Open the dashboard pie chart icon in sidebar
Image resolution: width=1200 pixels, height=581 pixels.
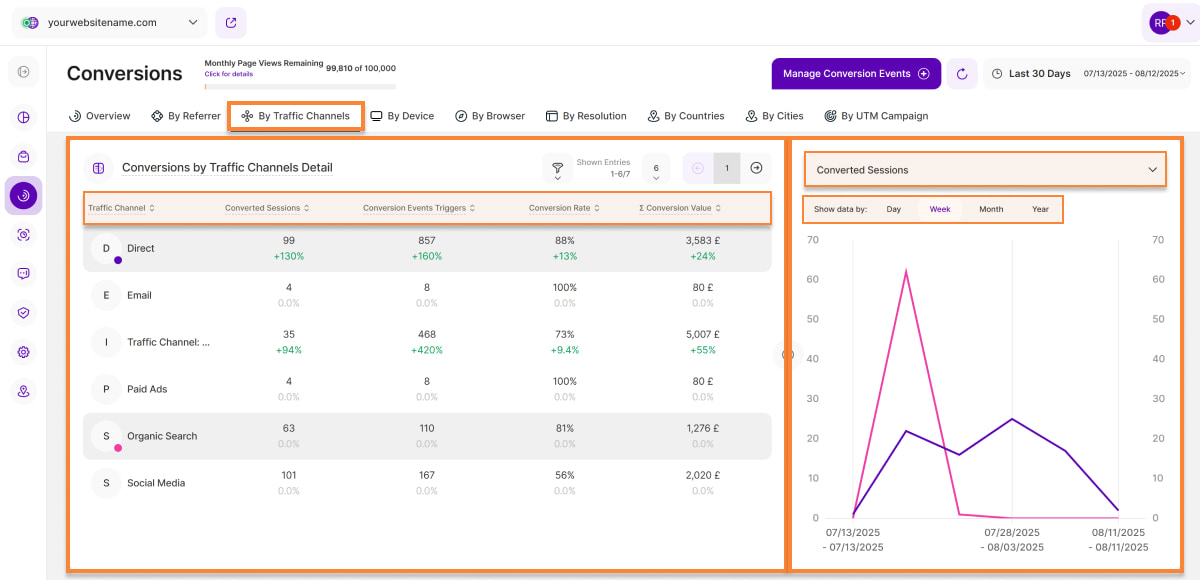pyautogui.click(x=24, y=117)
